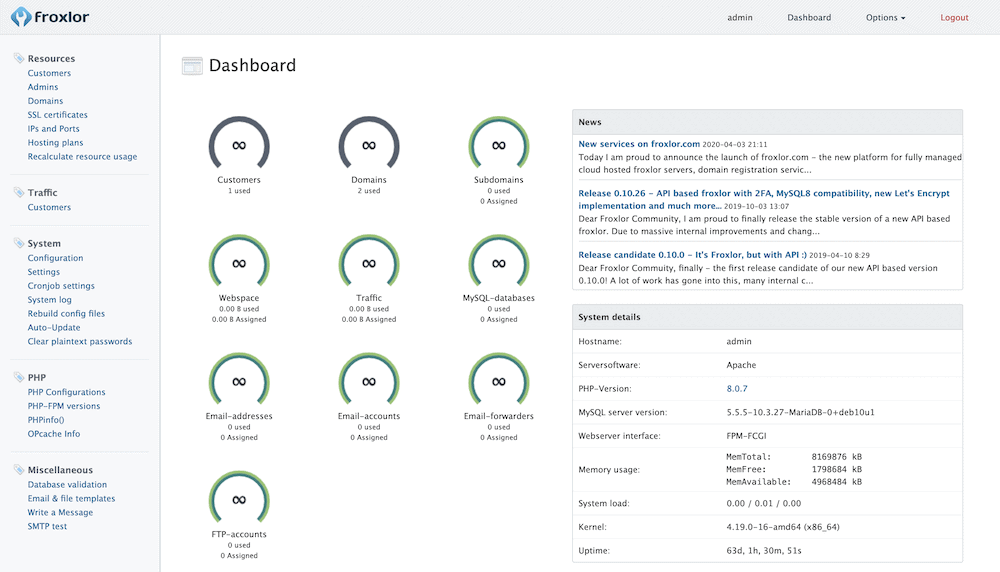Open PHP-FPM versions page
Image resolution: width=1000 pixels, height=572 pixels.
[64, 406]
